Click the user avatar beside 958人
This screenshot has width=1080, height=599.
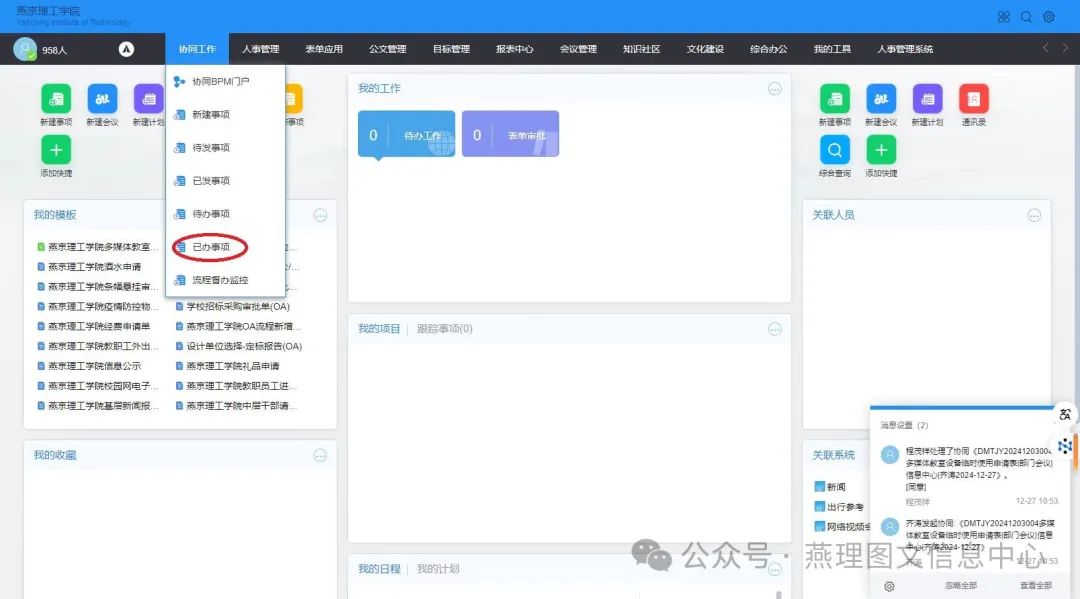pos(24,49)
